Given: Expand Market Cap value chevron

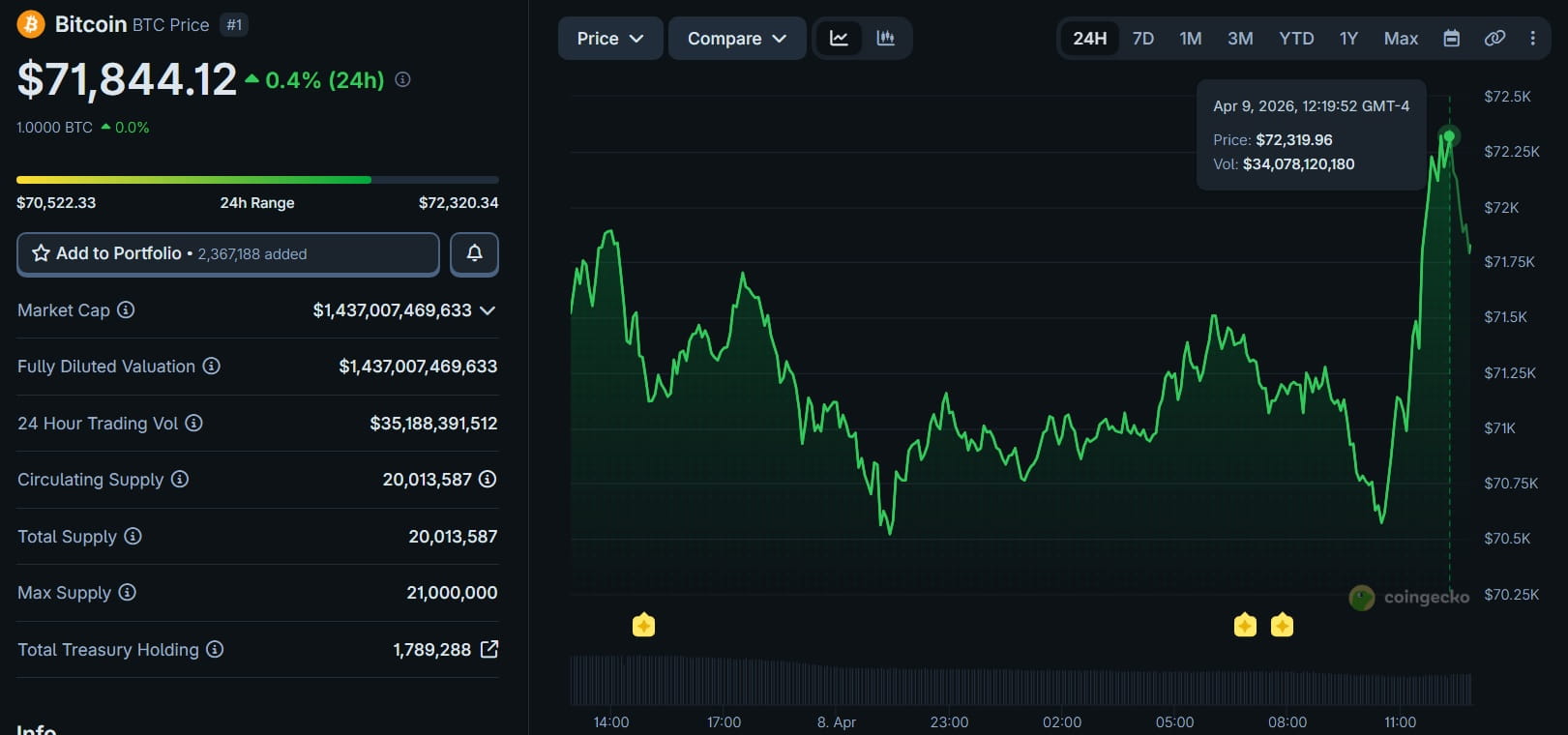Looking at the screenshot, I should 488,310.
